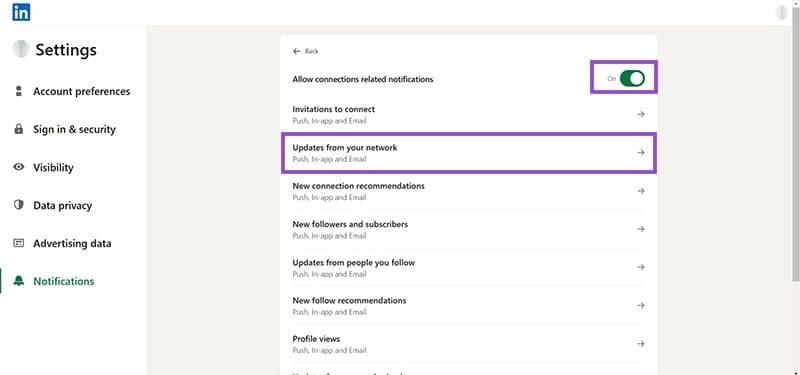
Task: Click the bell icon for Notifications
Action: point(19,281)
